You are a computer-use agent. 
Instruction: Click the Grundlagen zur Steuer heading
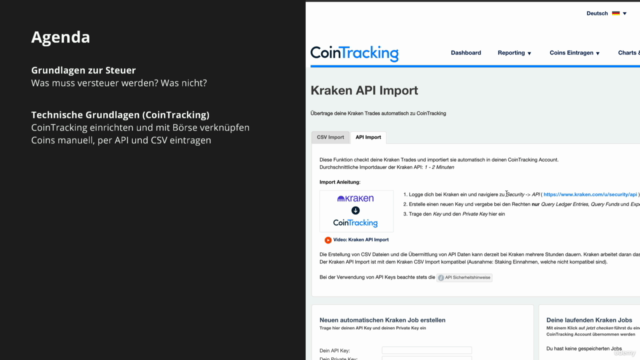(x=84, y=70)
